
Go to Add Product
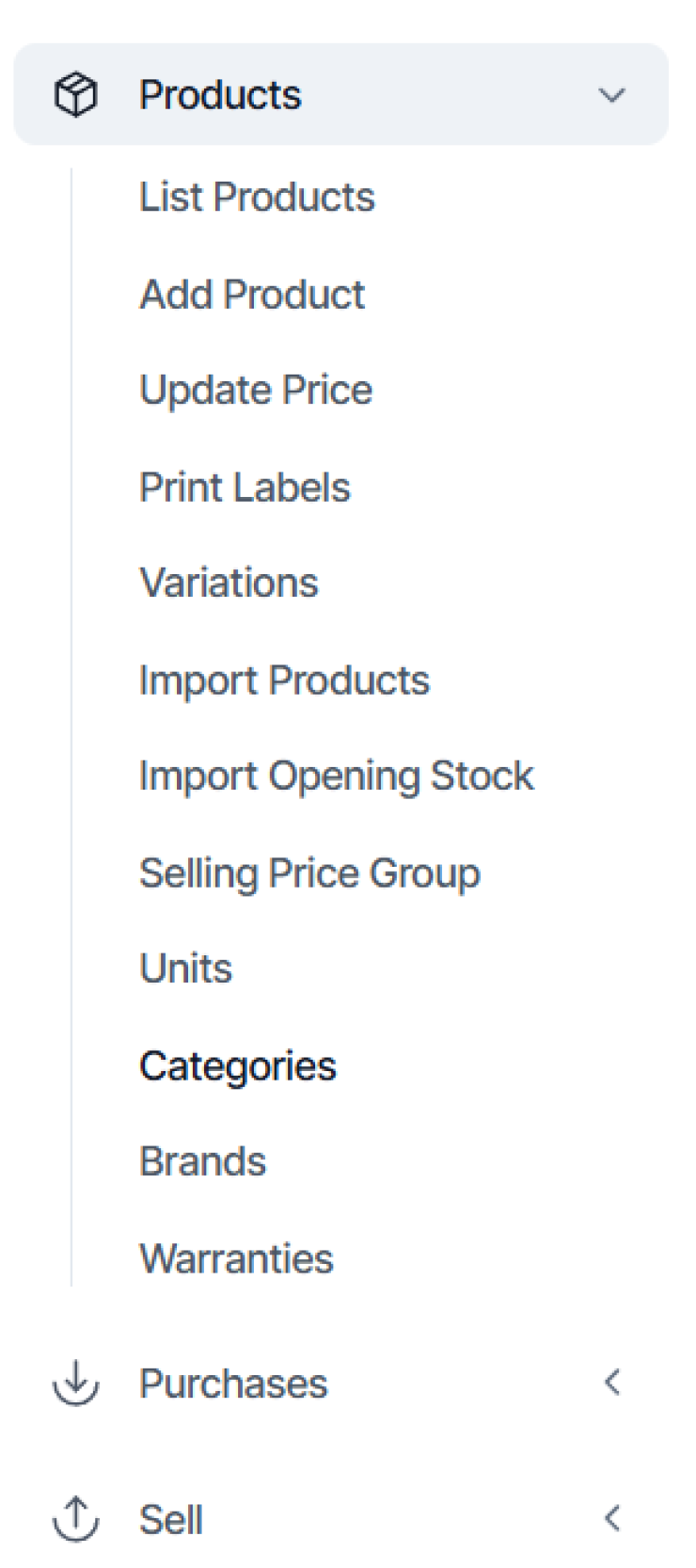tap(252, 295)
